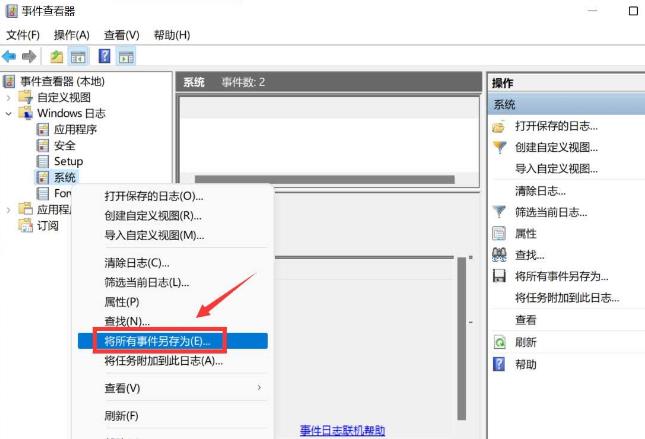
Task: Click the funnel icon for 筛选当前日志
Action: pyautogui.click(x=499, y=212)
